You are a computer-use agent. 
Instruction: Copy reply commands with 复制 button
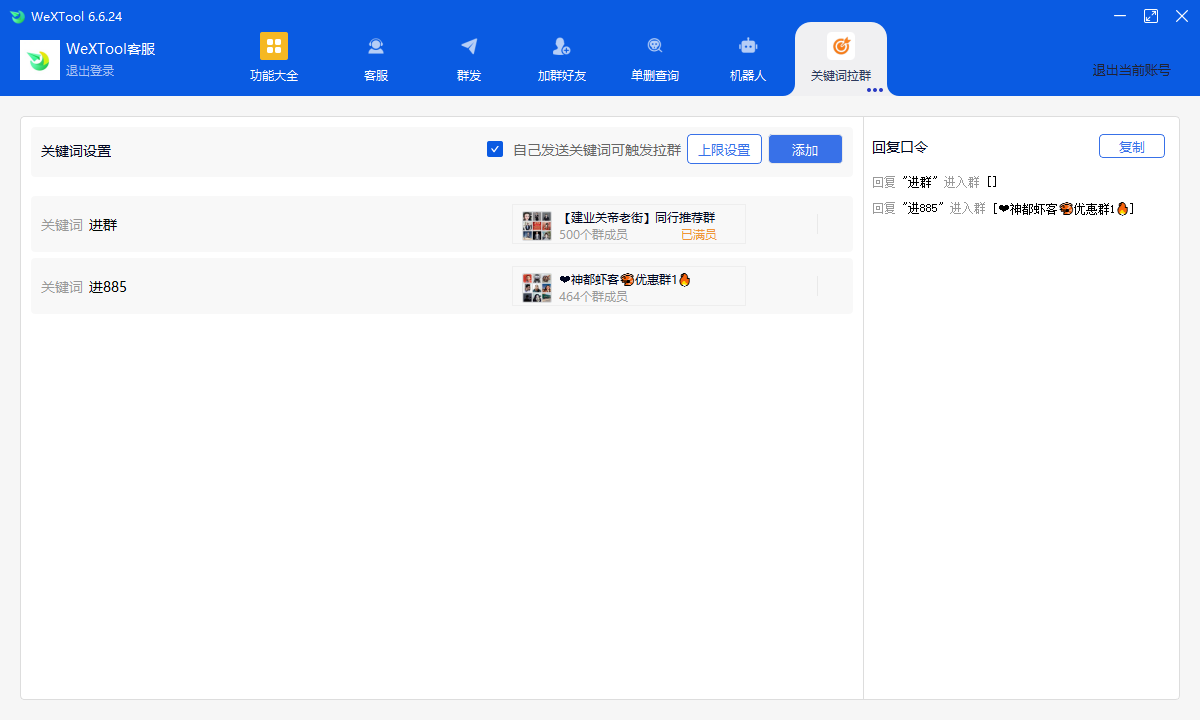click(x=1131, y=146)
